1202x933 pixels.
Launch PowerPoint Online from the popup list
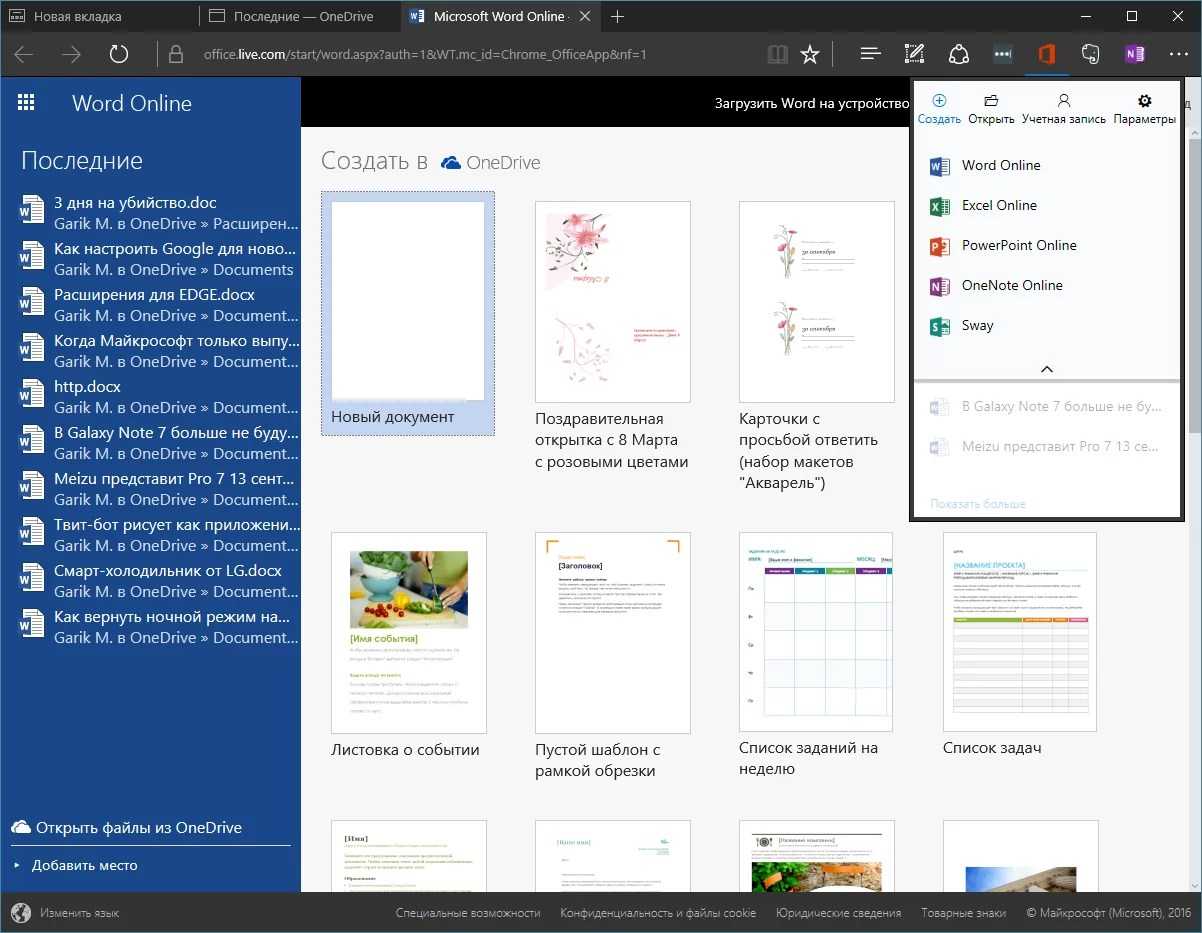coord(1018,245)
